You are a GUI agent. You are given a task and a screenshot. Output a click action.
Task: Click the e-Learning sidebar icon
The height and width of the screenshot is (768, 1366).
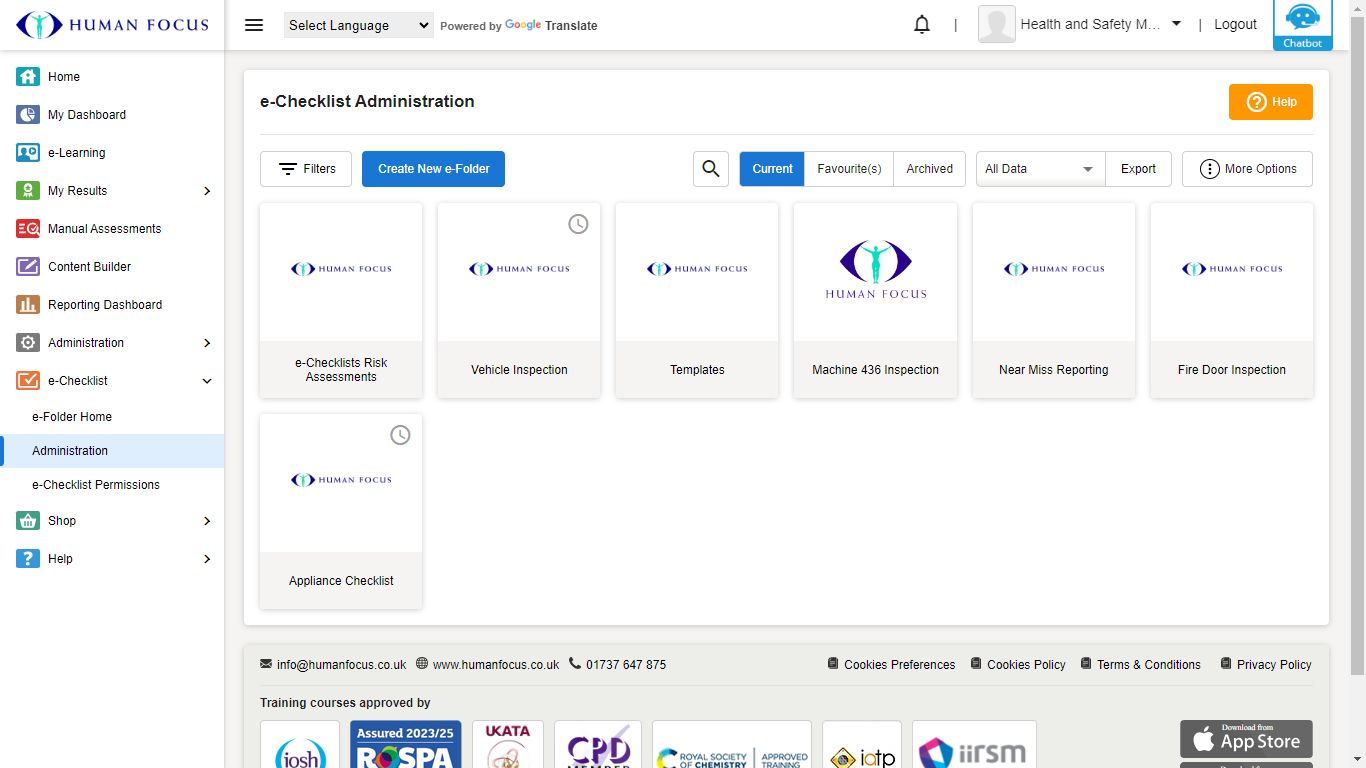click(x=28, y=153)
